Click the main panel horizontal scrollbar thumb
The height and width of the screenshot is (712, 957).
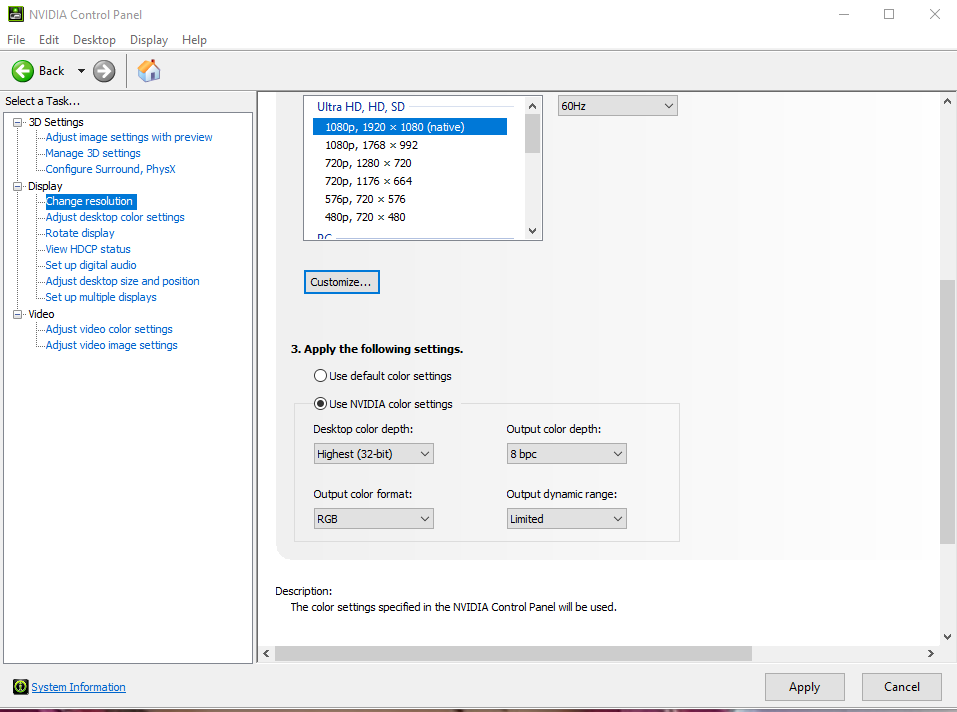[513, 653]
